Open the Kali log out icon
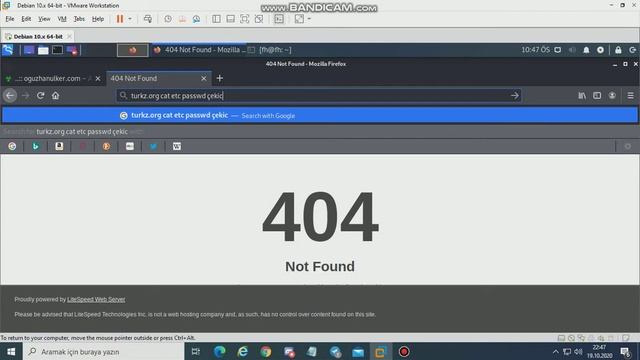The height and width of the screenshot is (360, 640). (x=633, y=50)
